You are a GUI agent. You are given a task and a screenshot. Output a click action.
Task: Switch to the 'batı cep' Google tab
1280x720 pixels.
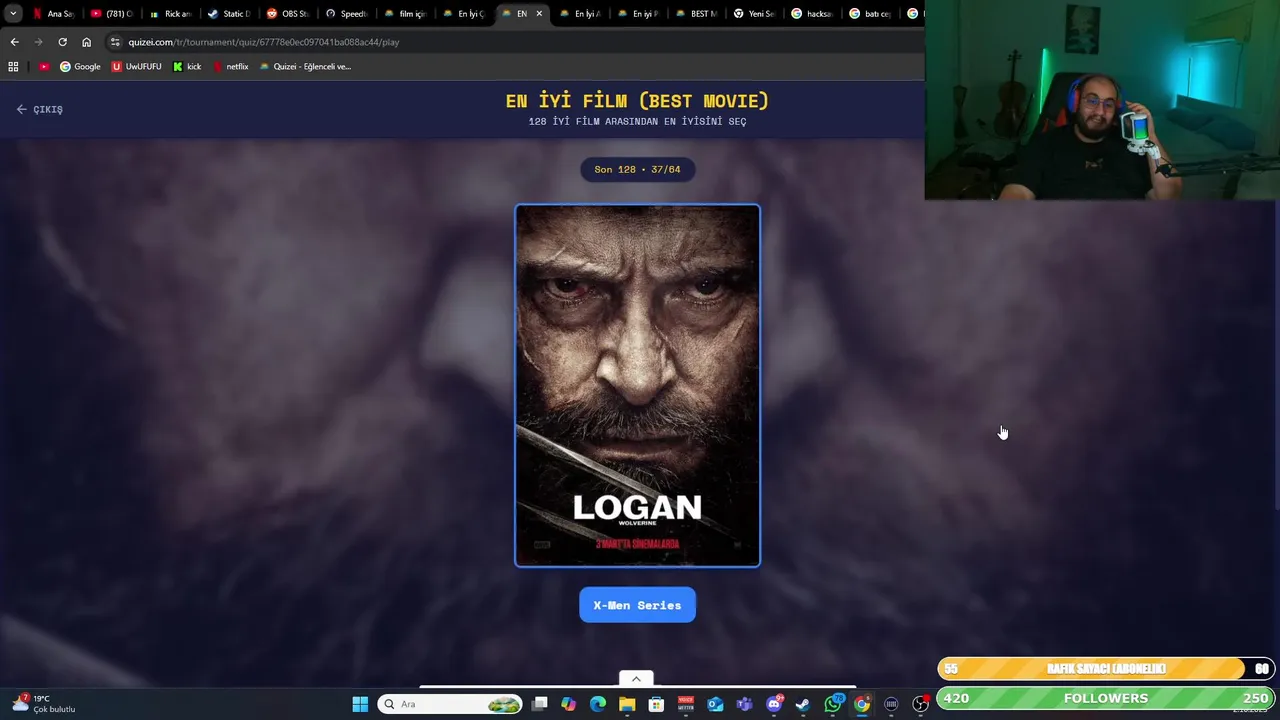[870, 14]
